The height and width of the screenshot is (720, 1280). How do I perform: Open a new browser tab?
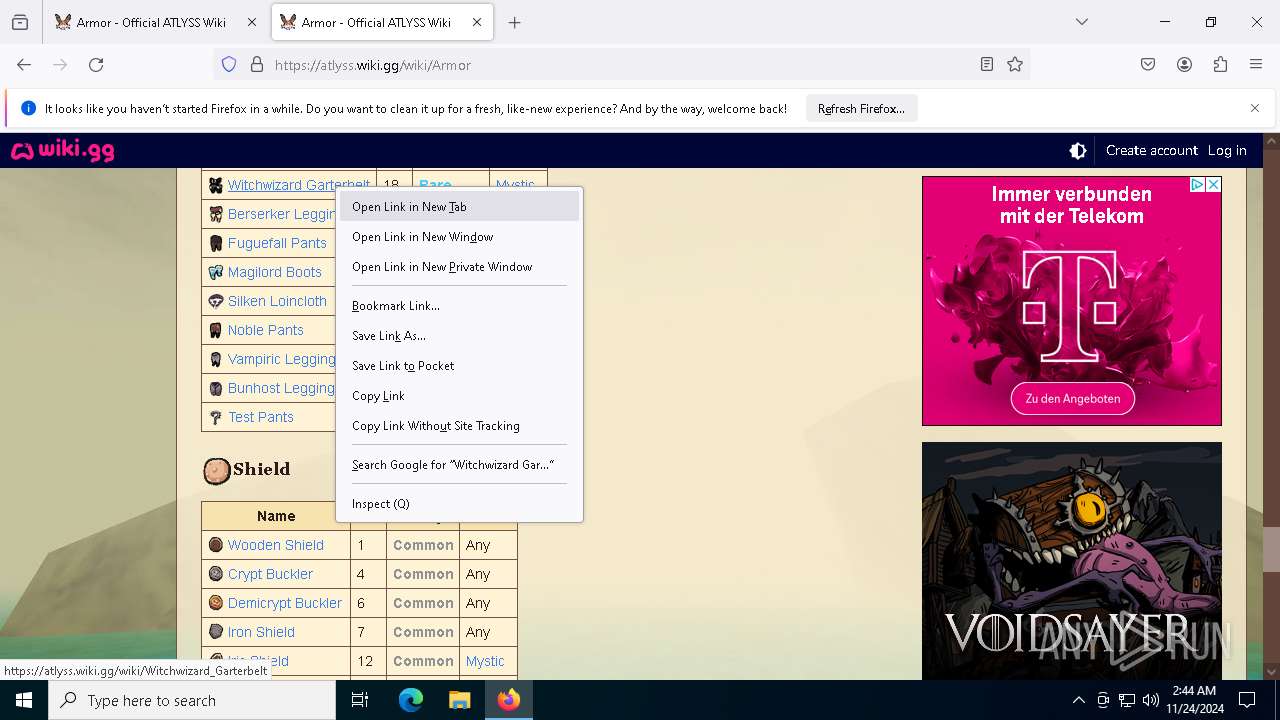[515, 22]
